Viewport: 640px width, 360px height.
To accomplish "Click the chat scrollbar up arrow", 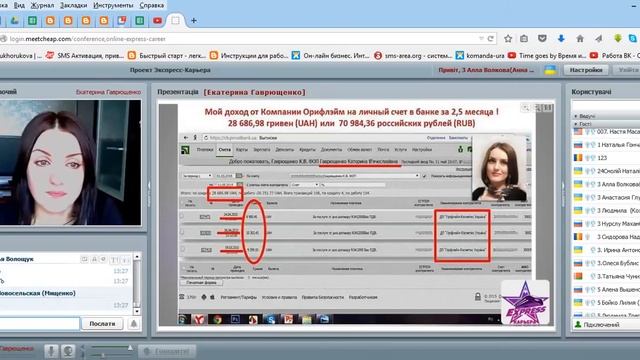I will 137,257.
